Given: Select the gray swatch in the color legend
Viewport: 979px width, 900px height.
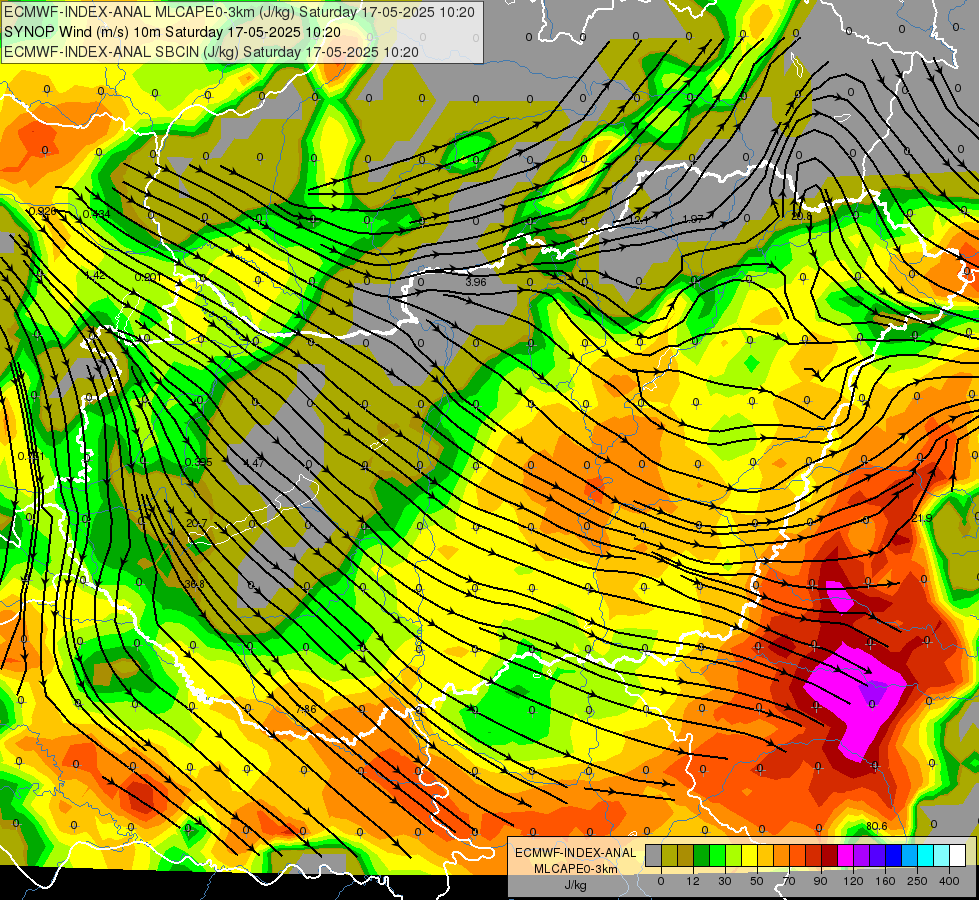Looking at the screenshot, I should [x=654, y=855].
